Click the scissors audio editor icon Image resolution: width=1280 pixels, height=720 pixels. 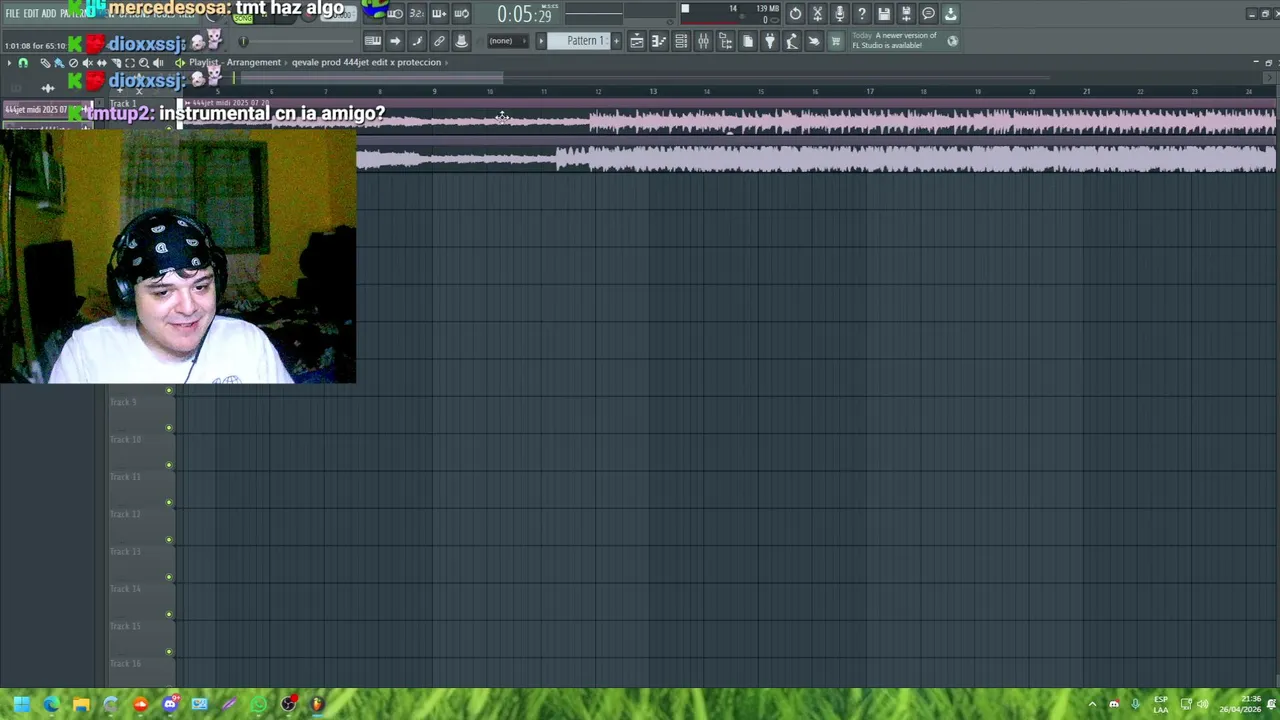pos(817,14)
